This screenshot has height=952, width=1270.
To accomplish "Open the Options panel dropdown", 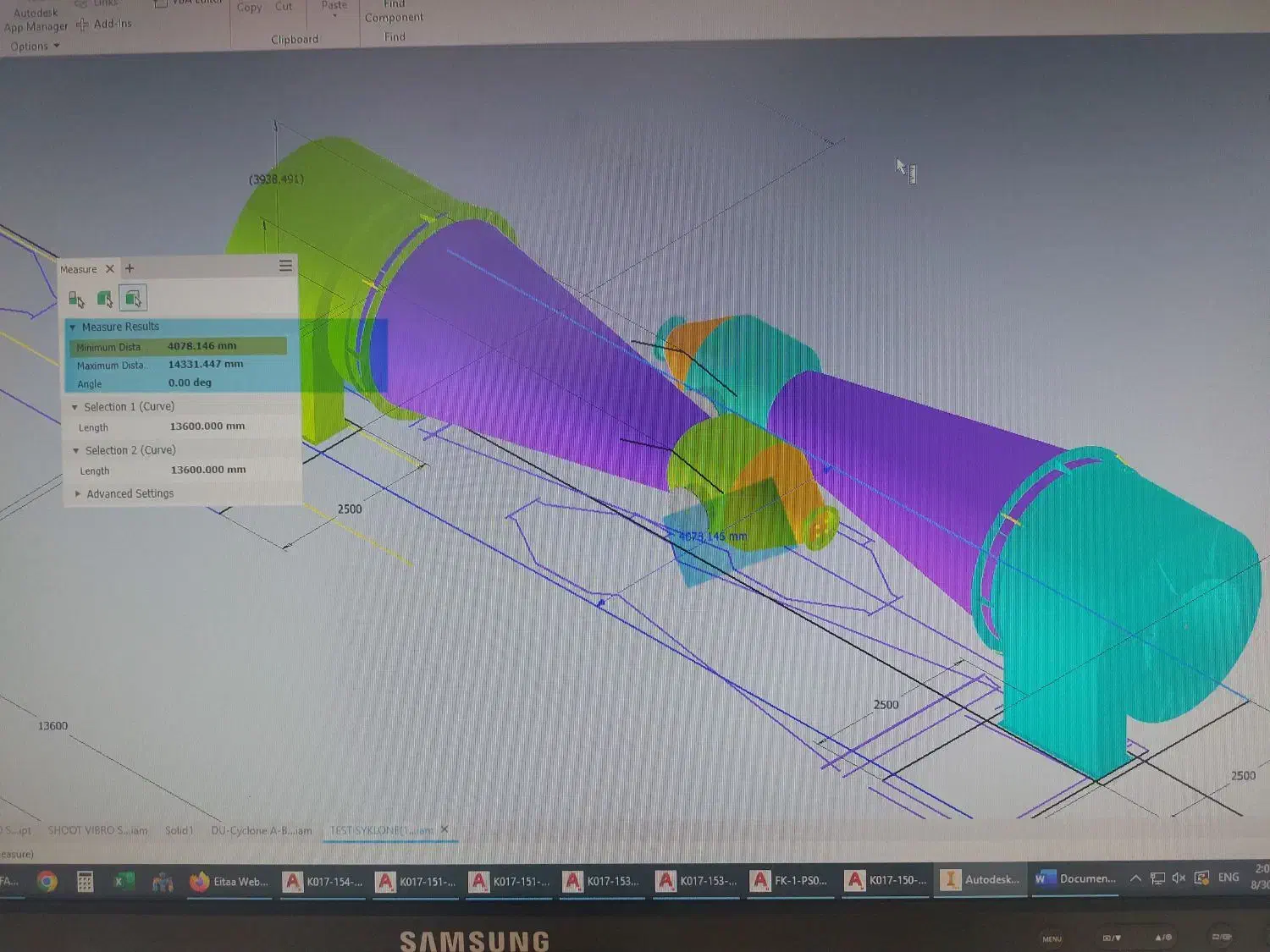I will pos(35,47).
